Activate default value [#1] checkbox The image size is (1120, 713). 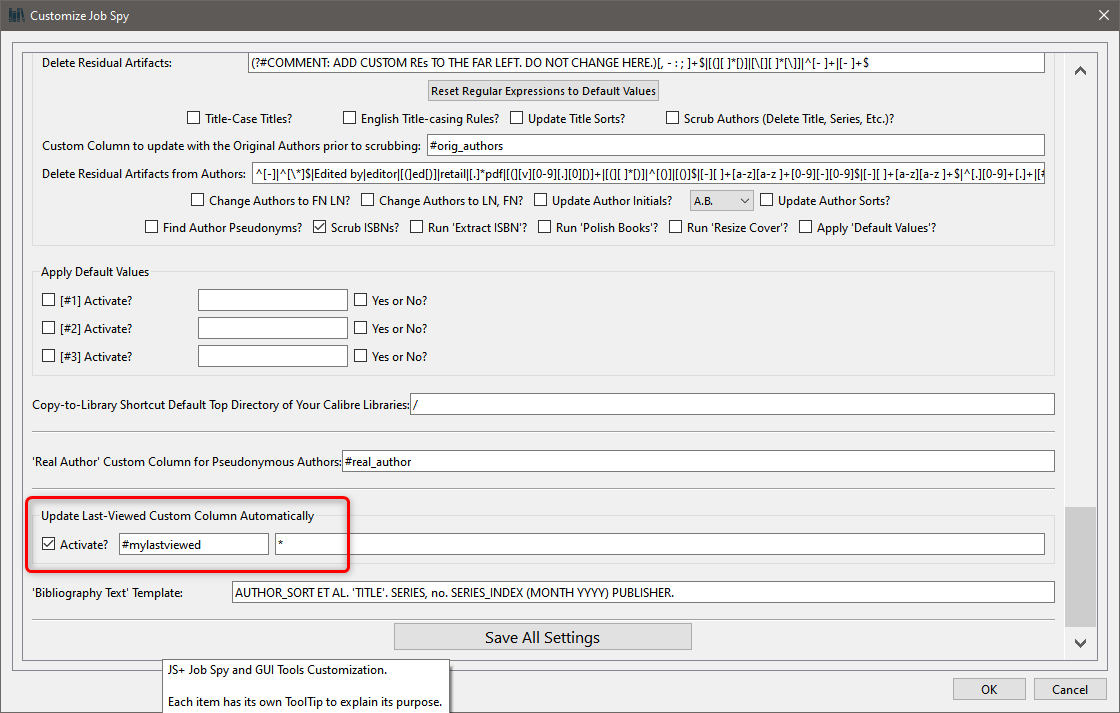49,300
